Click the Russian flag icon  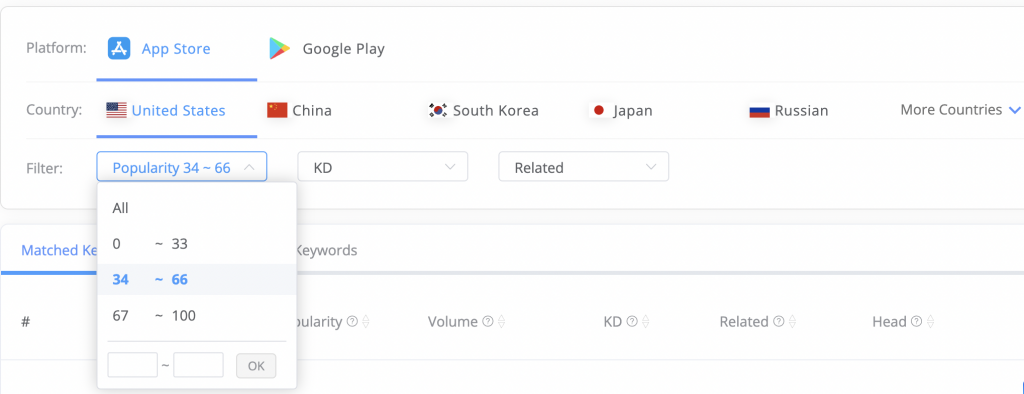point(760,111)
